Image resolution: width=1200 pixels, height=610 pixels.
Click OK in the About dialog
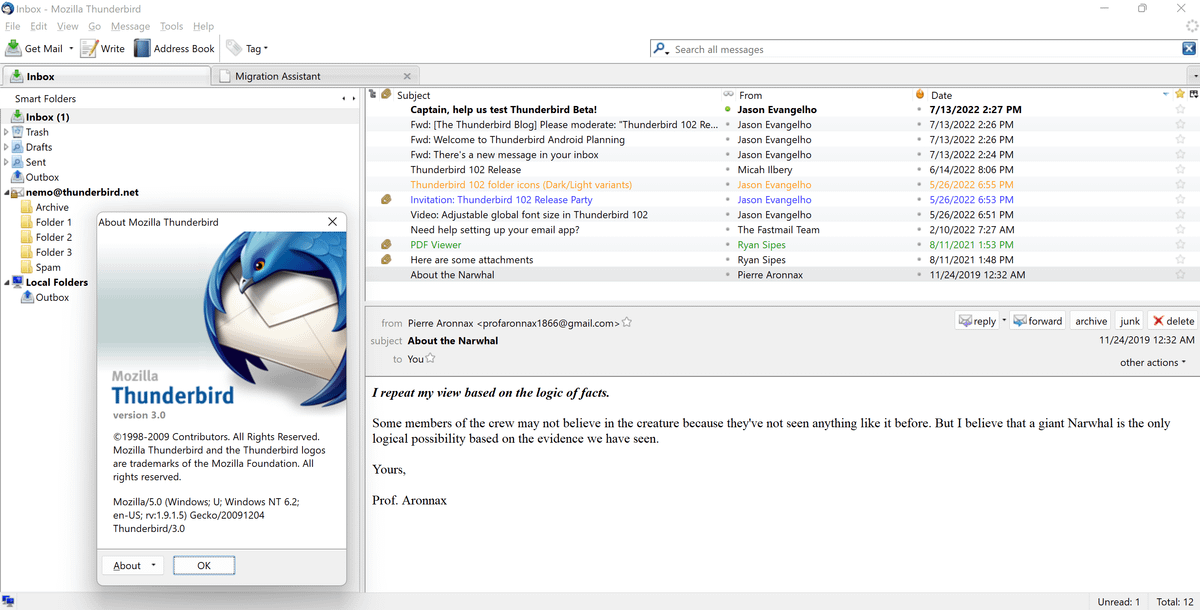coord(204,565)
